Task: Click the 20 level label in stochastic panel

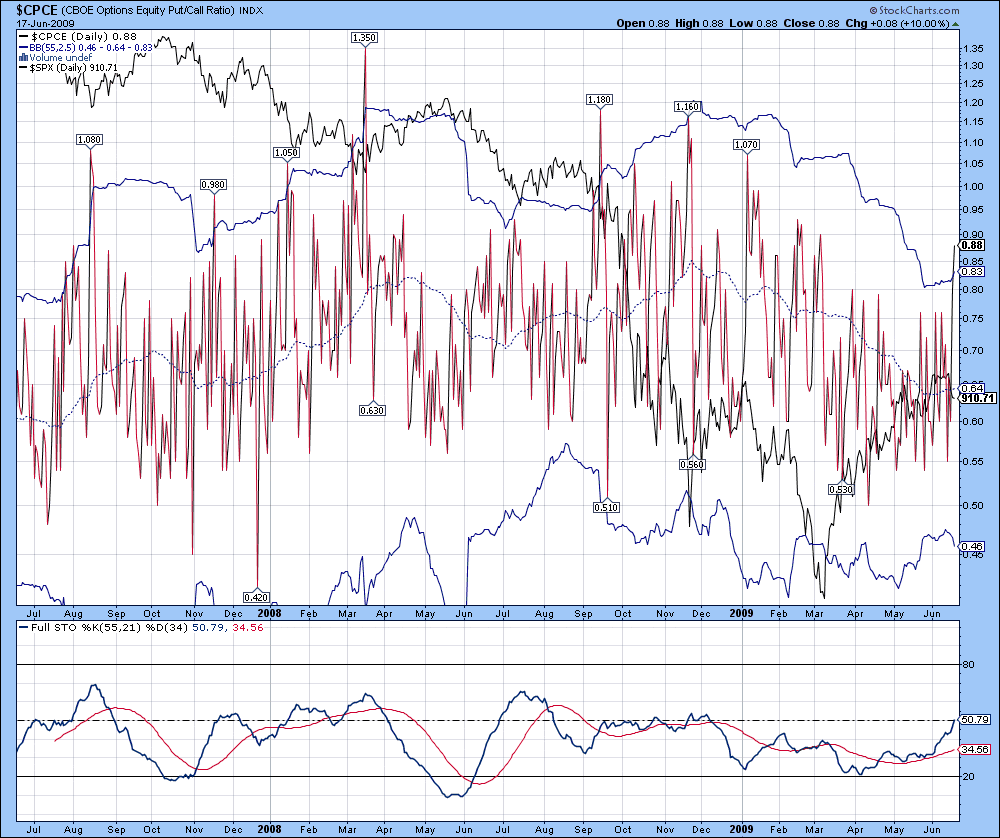Action: [x=968, y=776]
